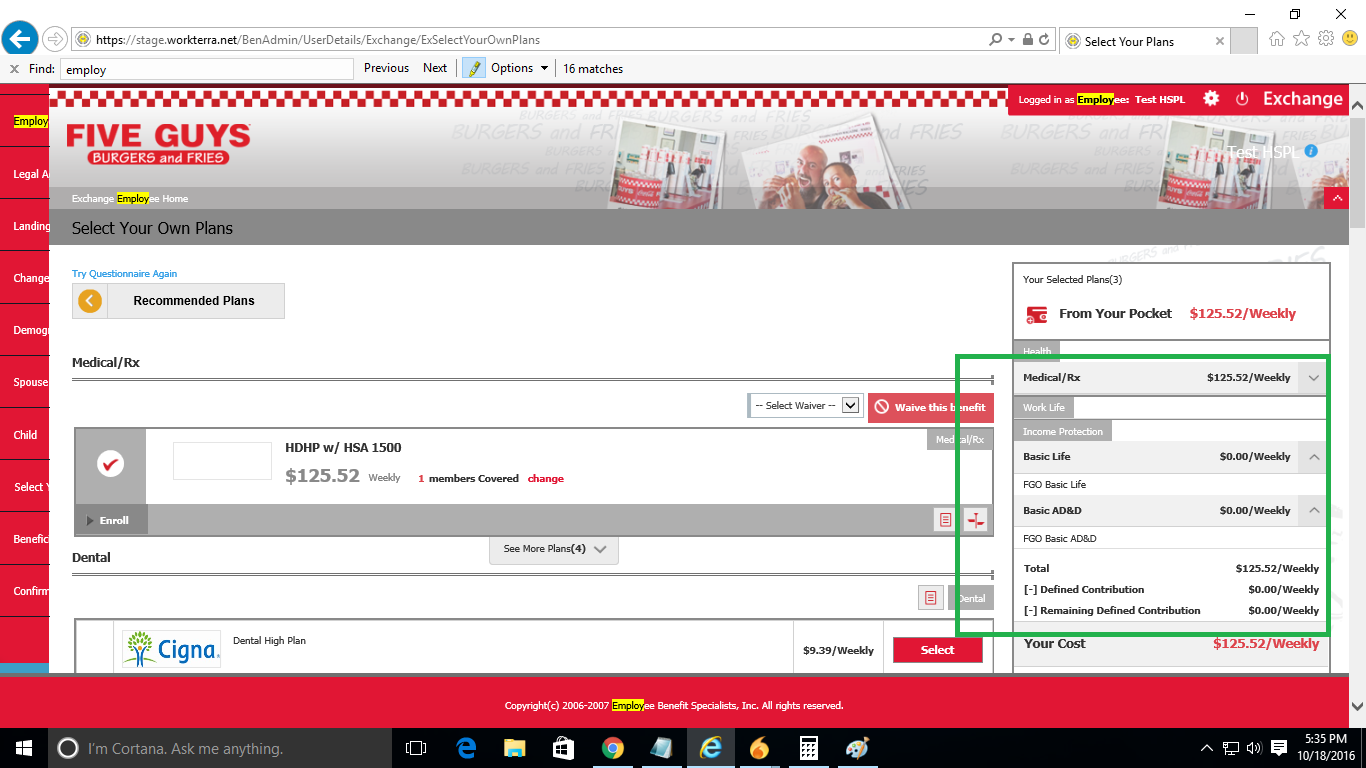Open File Explorer from the taskbar

(x=515, y=748)
